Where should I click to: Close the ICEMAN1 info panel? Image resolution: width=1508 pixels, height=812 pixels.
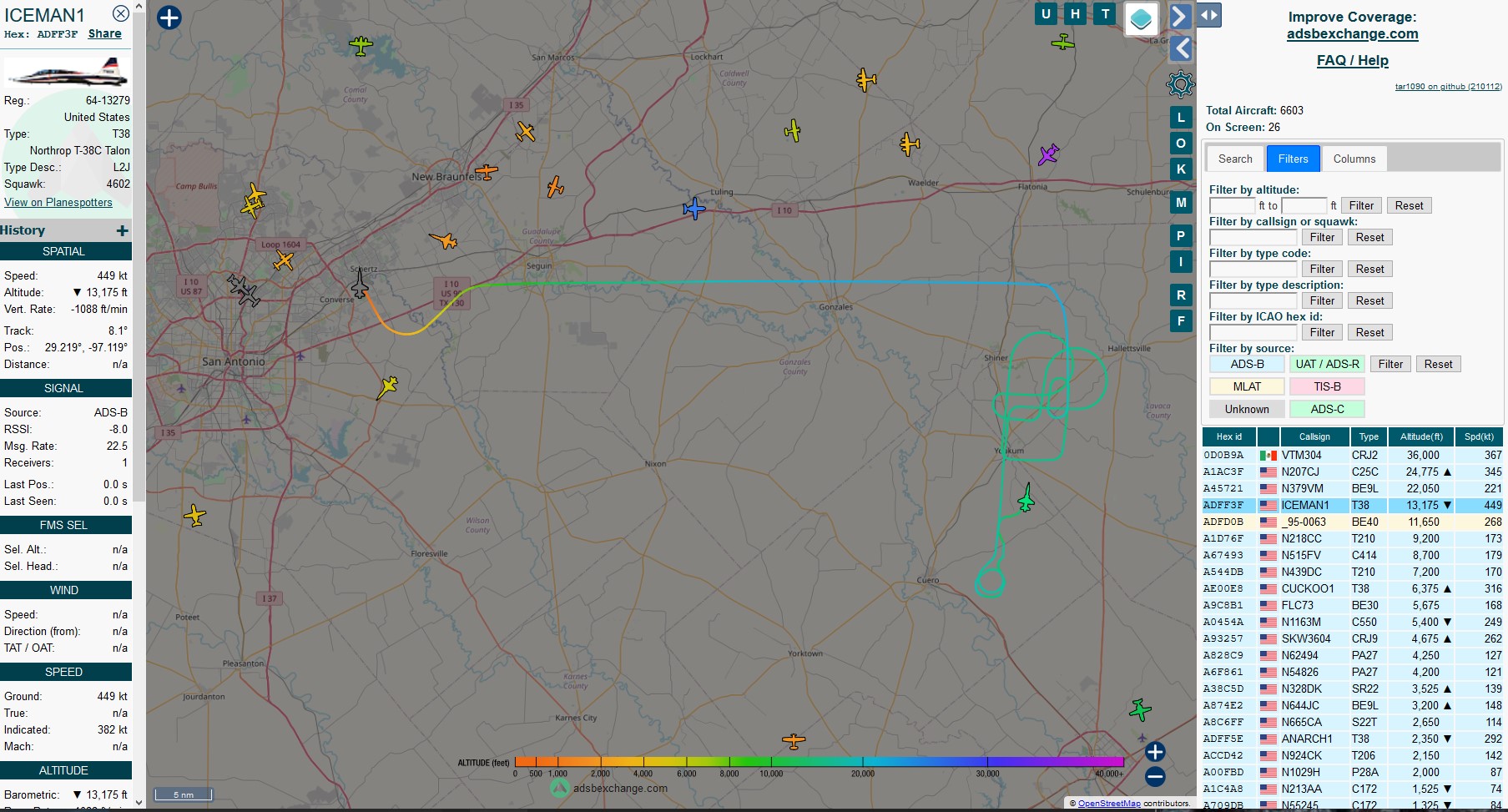pyautogui.click(x=121, y=13)
